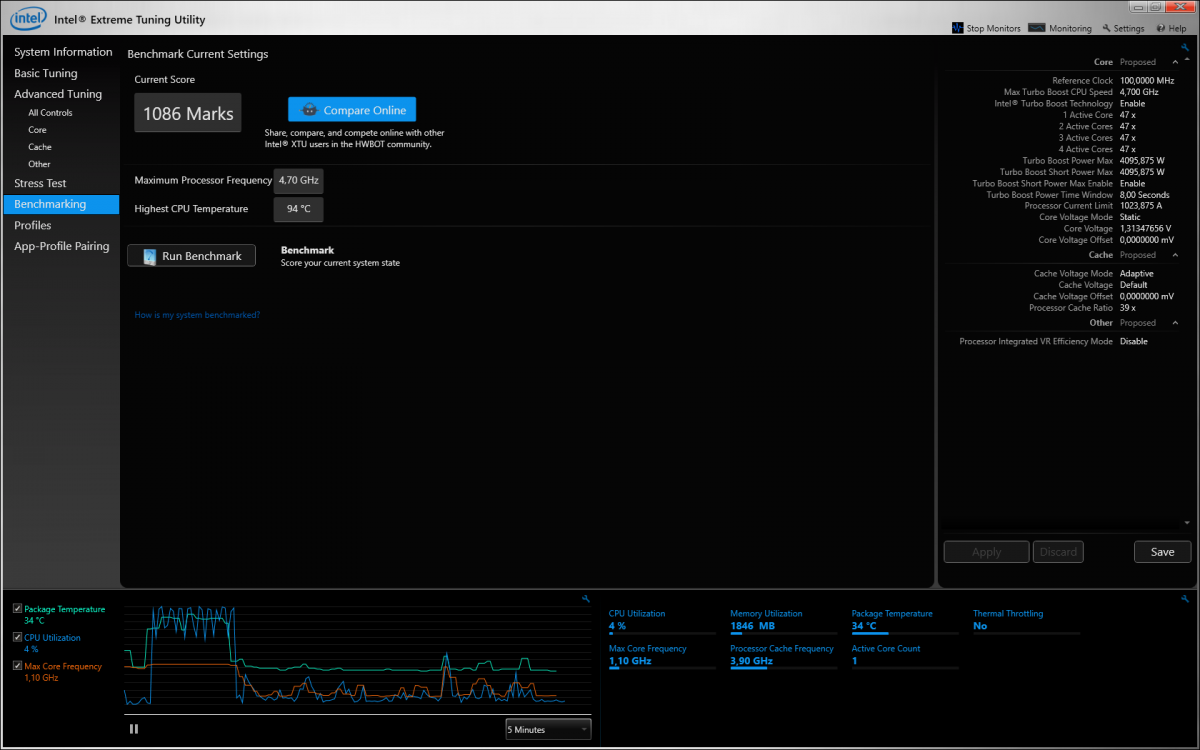Click the Reference Clock value 100,0000 MHz
The width and height of the screenshot is (1200, 750).
tap(1145, 81)
